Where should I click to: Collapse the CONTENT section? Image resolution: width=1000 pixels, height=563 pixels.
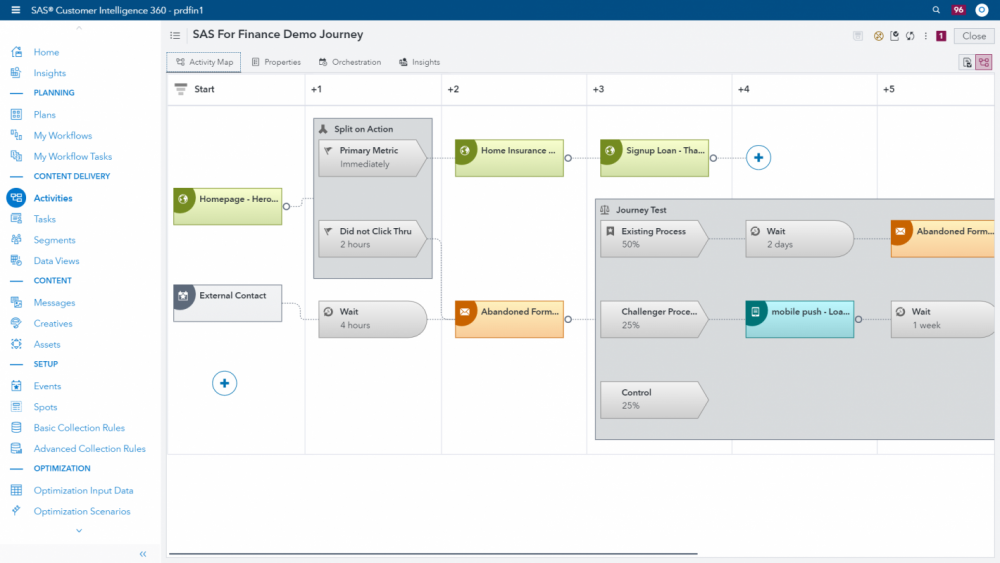[17, 281]
